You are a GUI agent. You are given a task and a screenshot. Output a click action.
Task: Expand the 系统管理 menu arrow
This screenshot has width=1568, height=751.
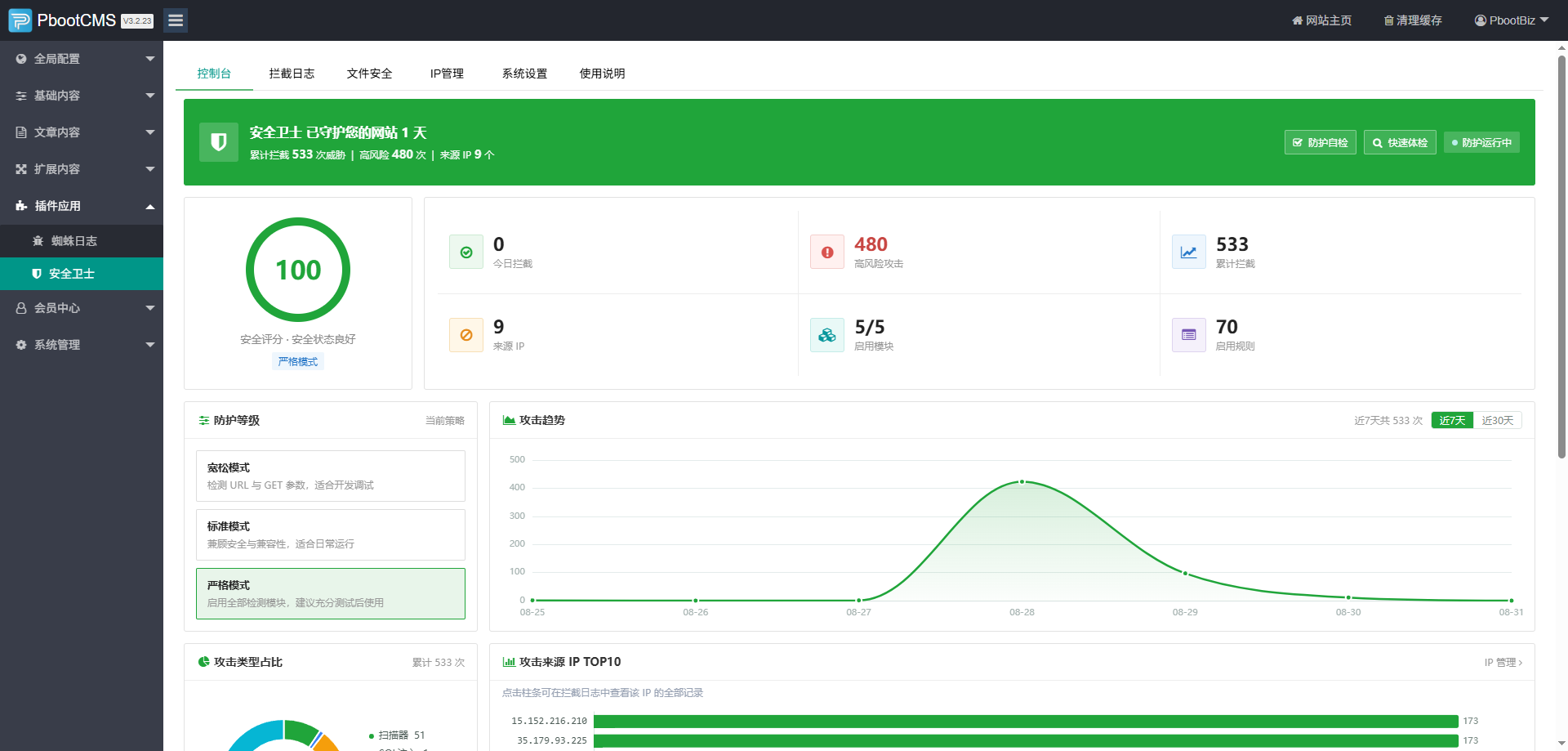(150, 345)
